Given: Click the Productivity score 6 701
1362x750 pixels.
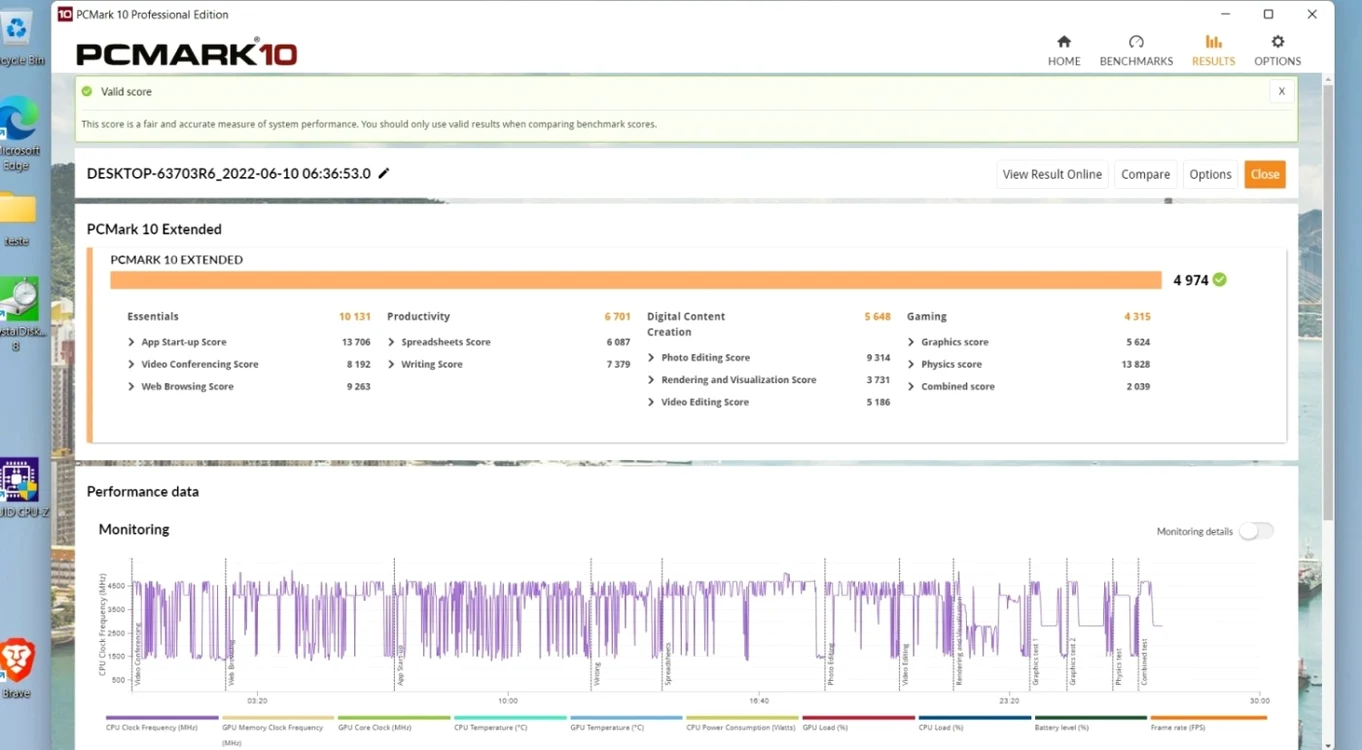Looking at the screenshot, I should click(617, 317).
